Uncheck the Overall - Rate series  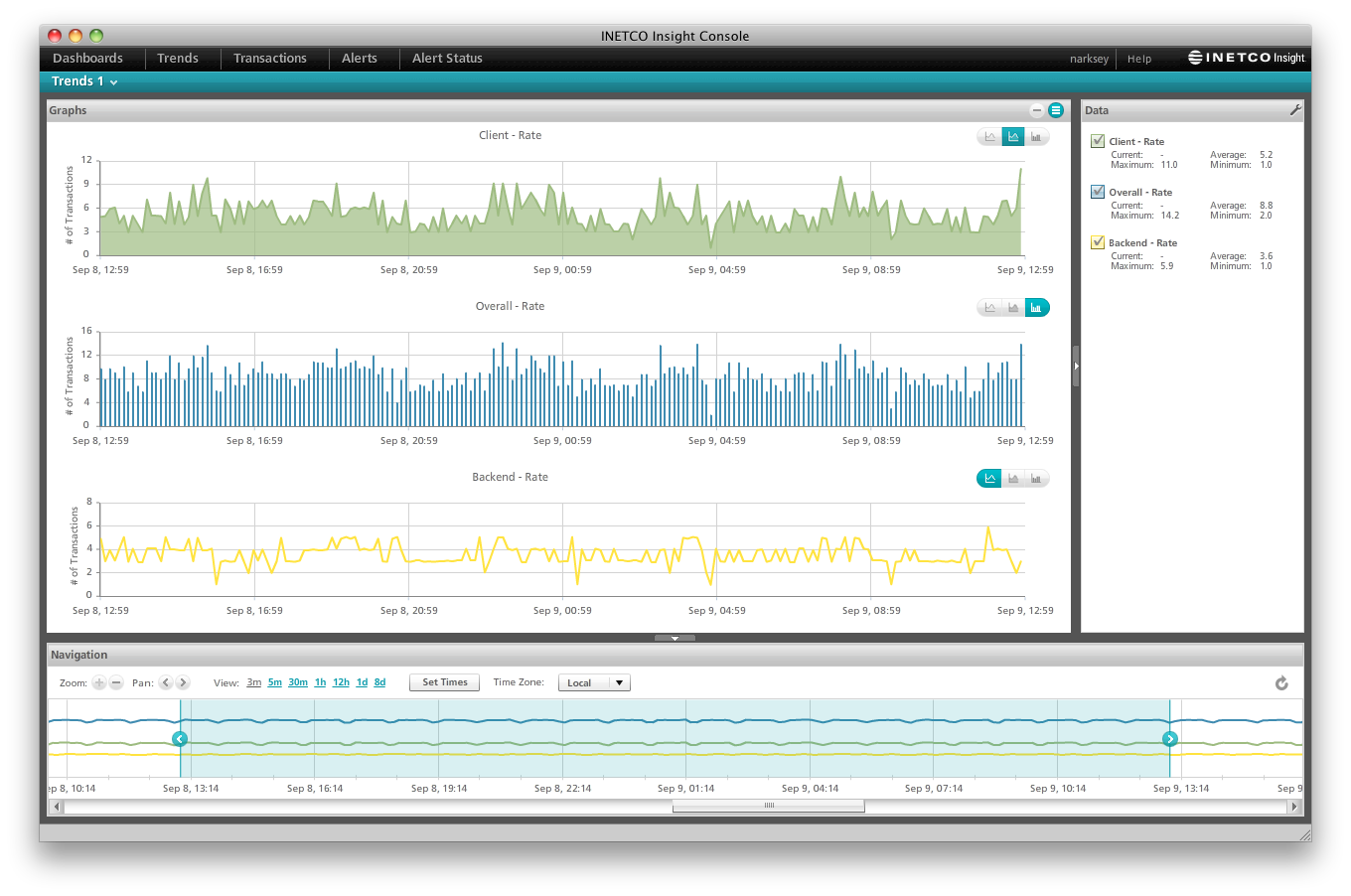pyautogui.click(x=1098, y=192)
